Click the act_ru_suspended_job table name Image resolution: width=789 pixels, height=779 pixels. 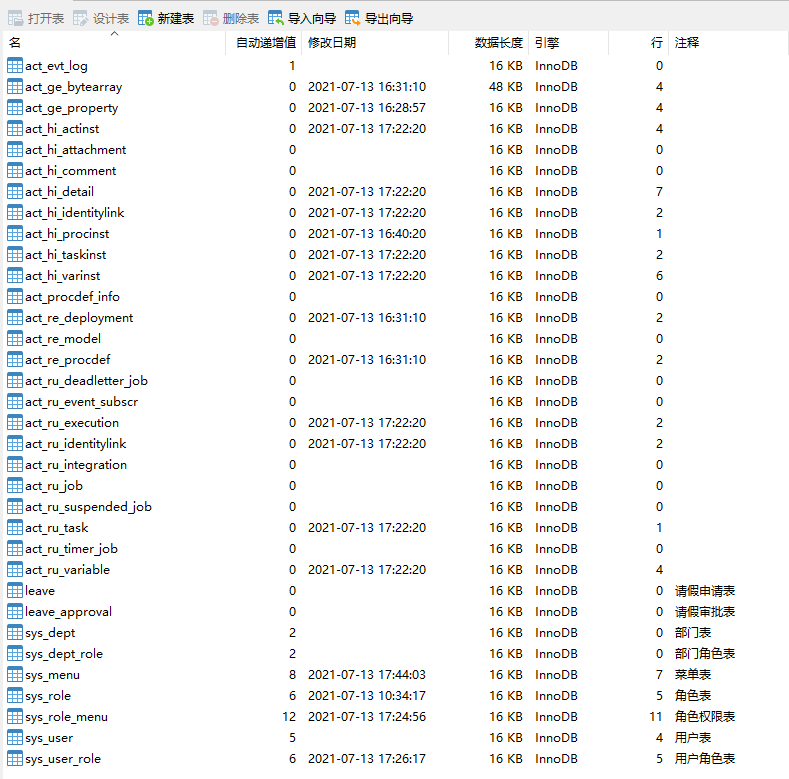(89, 507)
